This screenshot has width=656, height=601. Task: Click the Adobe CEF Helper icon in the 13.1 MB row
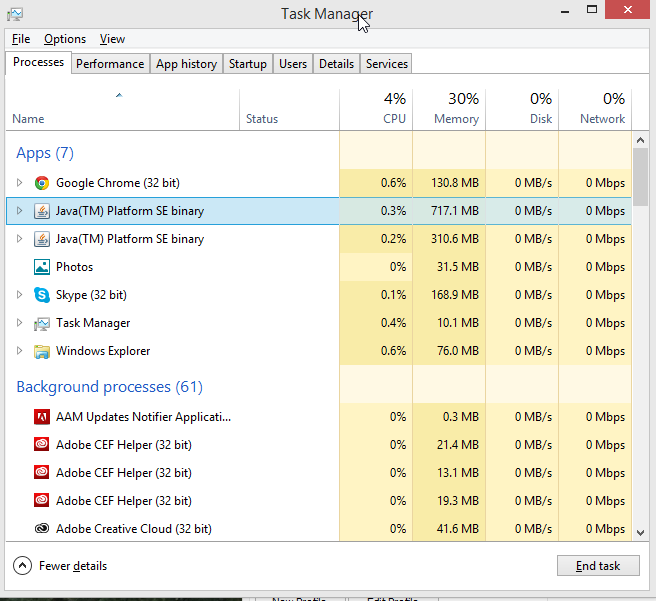[x=41, y=473]
